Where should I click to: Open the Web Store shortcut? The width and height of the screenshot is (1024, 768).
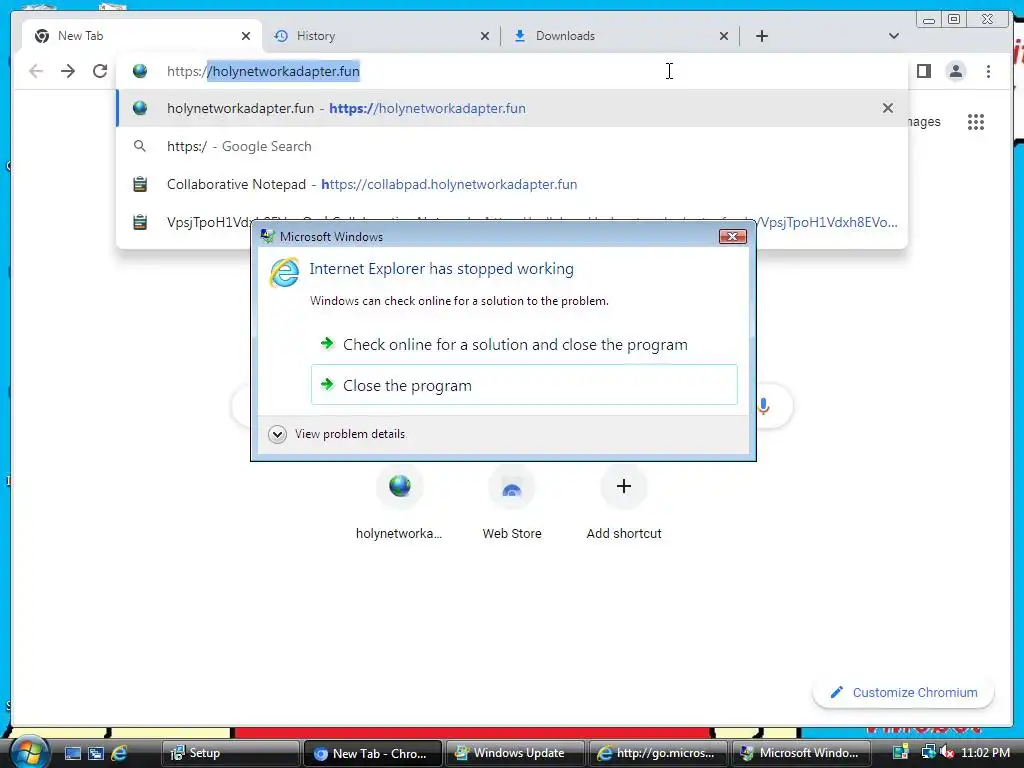point(511,503)
